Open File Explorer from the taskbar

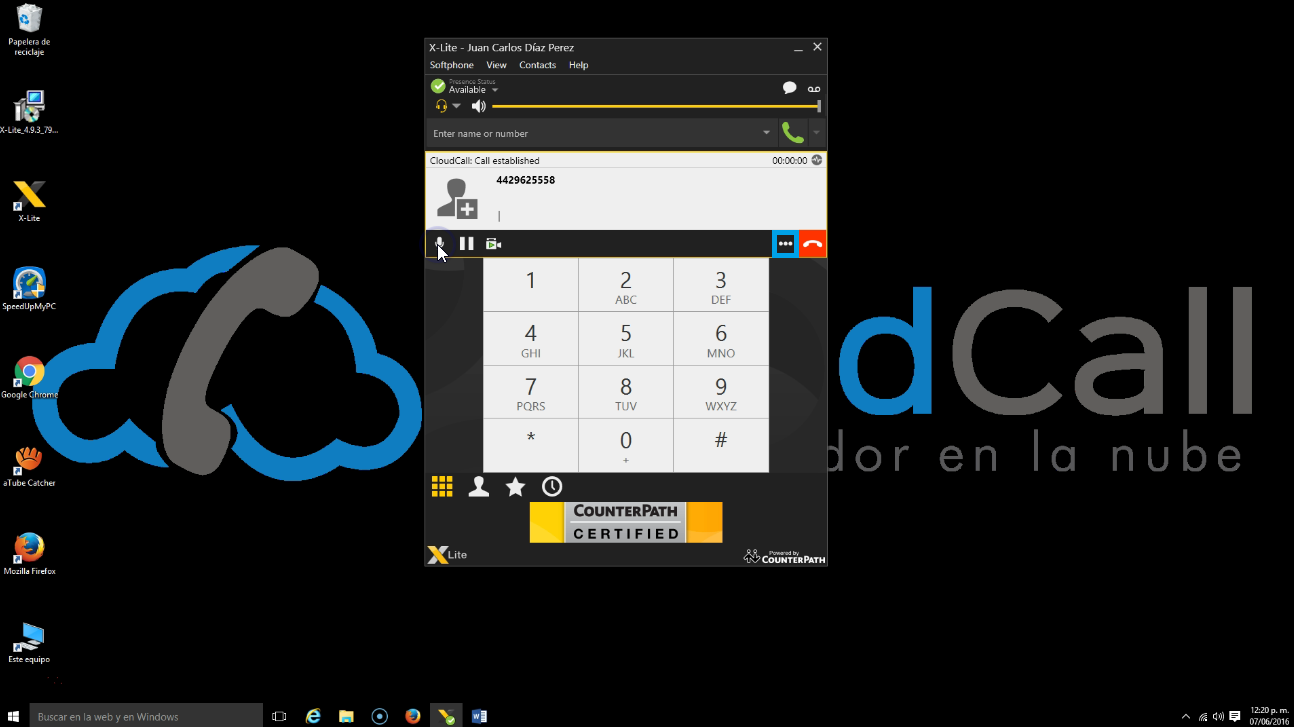coord(346,716)
